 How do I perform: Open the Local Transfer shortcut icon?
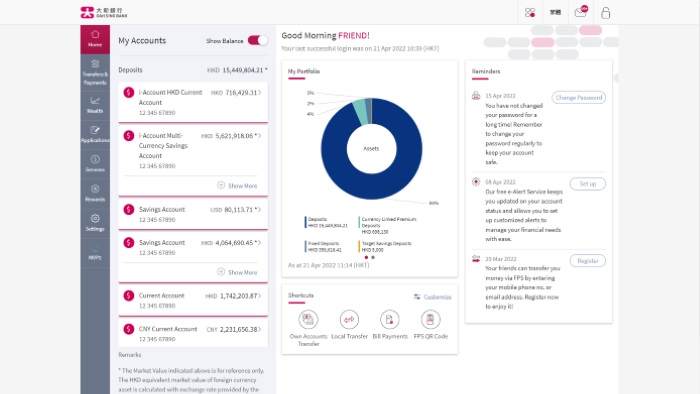349,319
